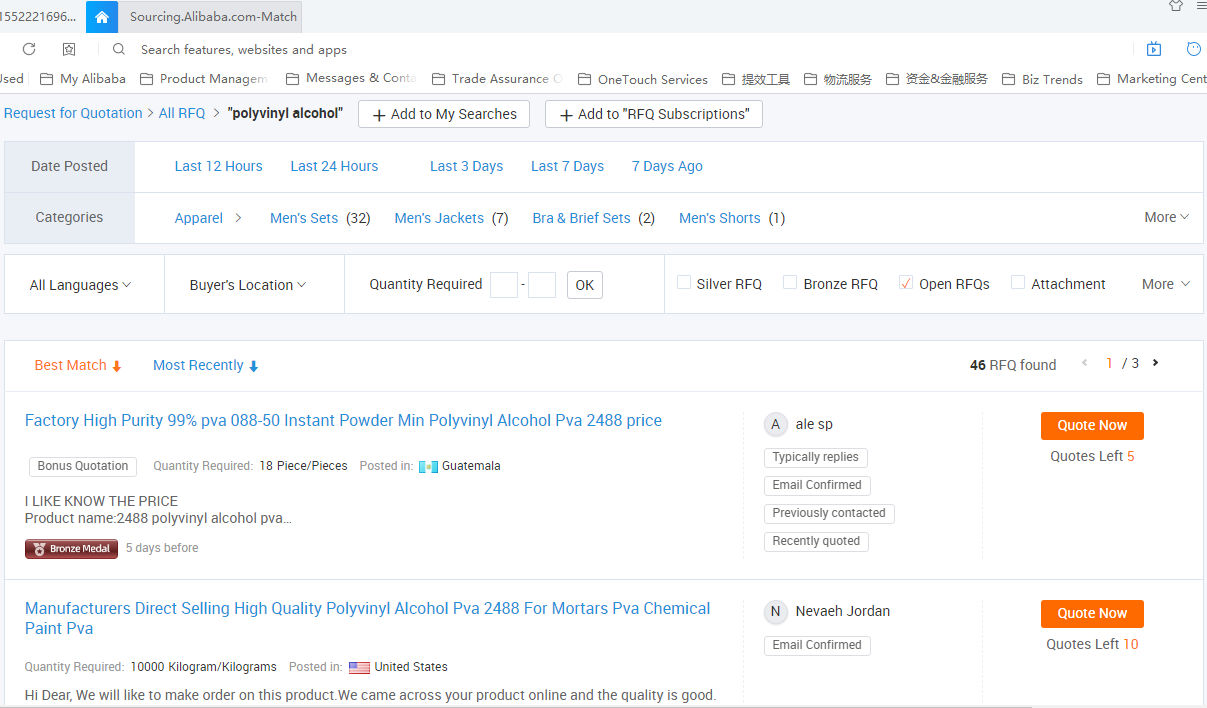Go to next RFQ results page arrow
Image resolution: width=1207 pixels, height=708 pixels.
pyautogui.click(x=1156, y=363)
